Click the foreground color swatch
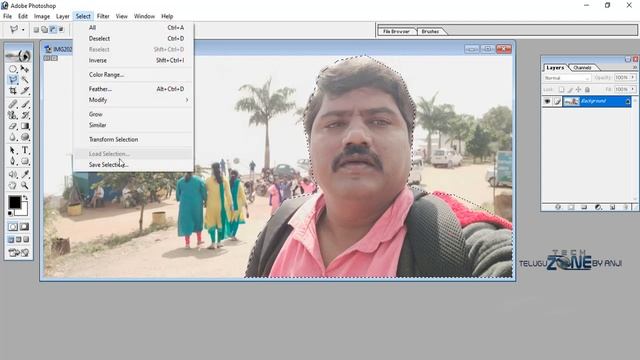This screenshot has height=360, width=640. coord(15,202)
